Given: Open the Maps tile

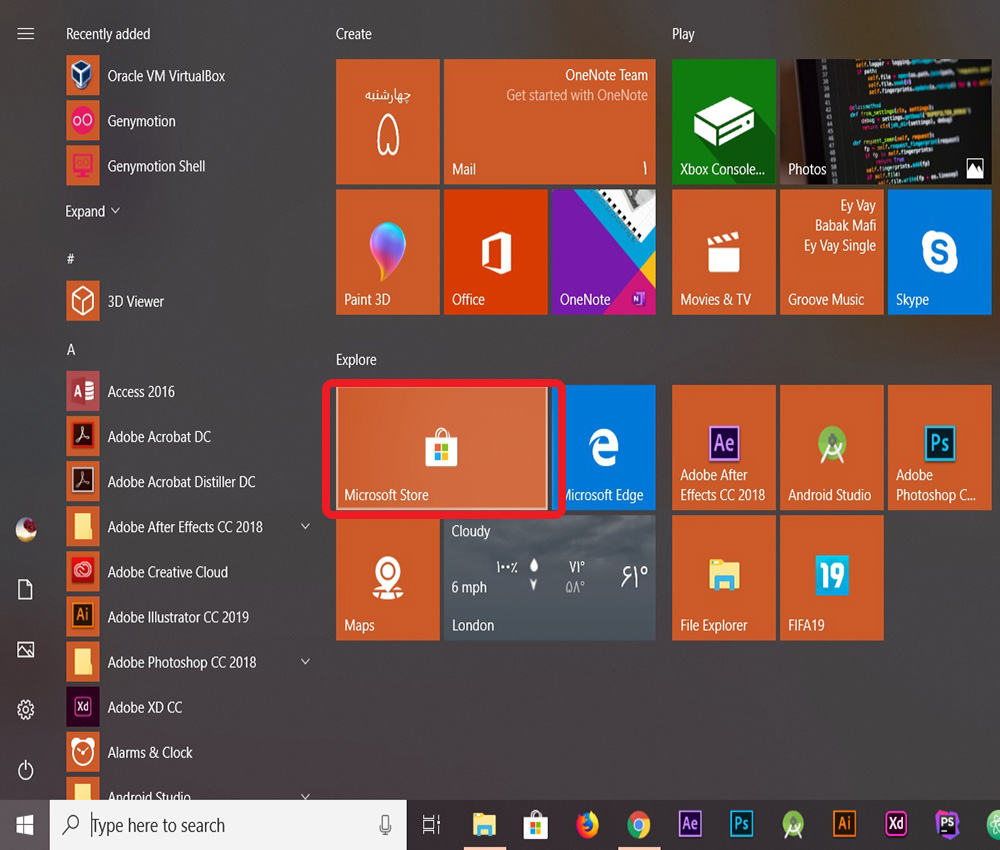Looking at the screenshot, I should tap(388, 578).
